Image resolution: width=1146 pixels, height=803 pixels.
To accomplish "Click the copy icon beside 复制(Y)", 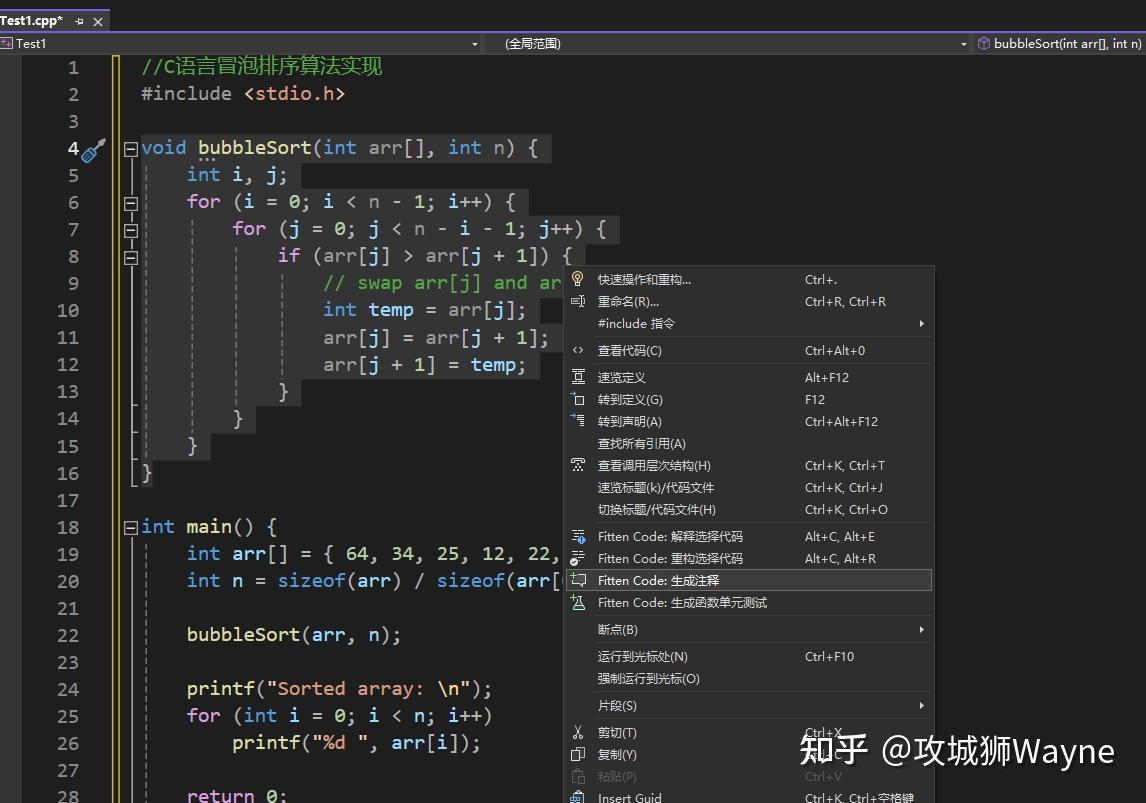I will [578, 754].
